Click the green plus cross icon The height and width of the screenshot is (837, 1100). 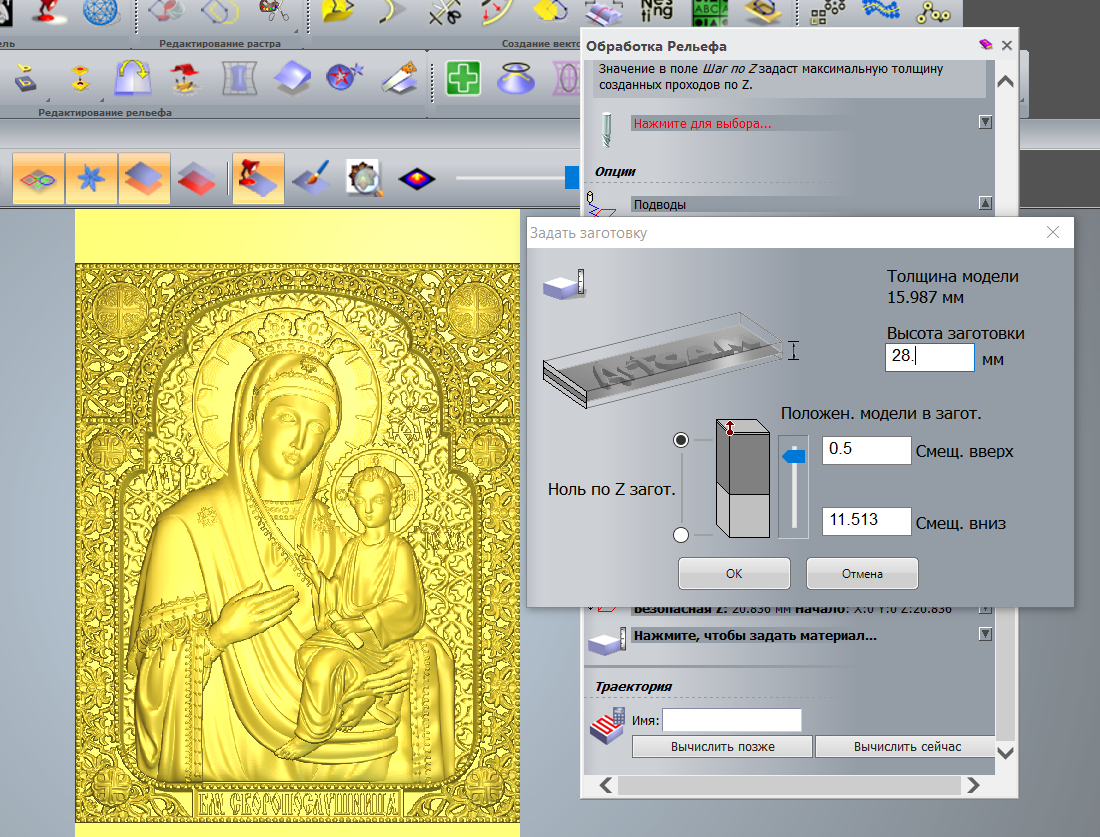[464, 78]
